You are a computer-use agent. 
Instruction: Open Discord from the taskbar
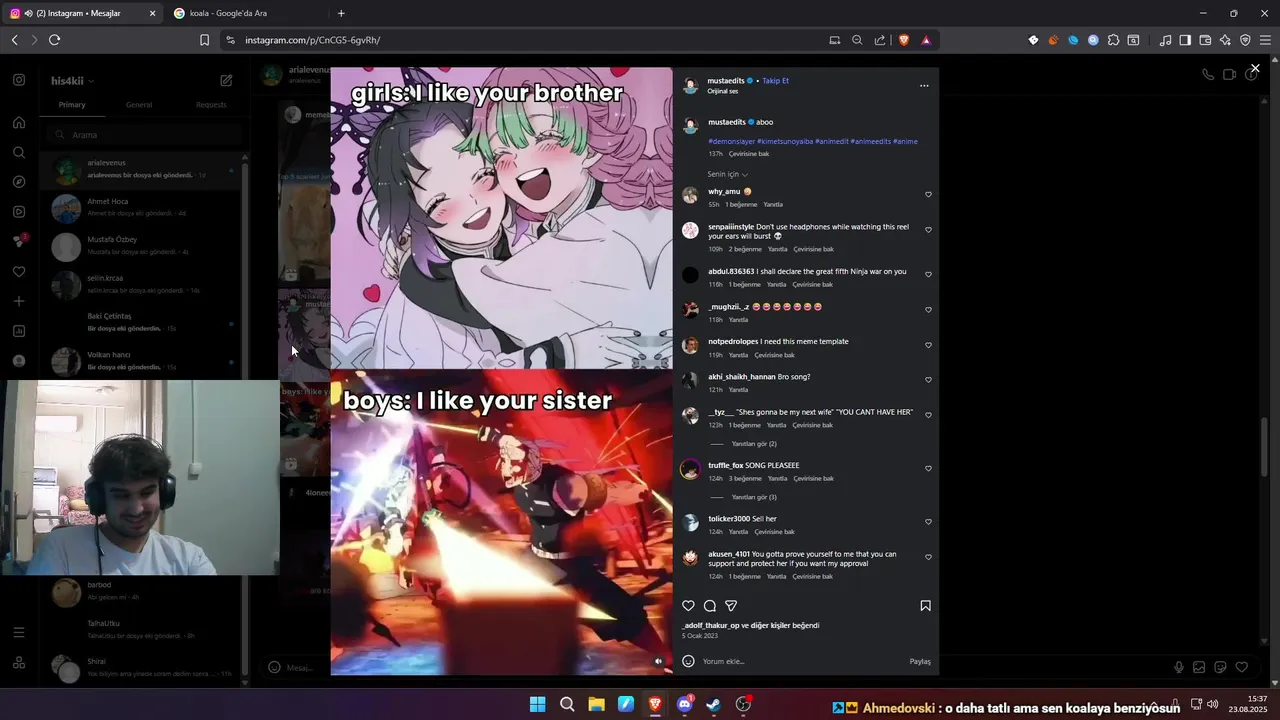click(x=685, y=704)
